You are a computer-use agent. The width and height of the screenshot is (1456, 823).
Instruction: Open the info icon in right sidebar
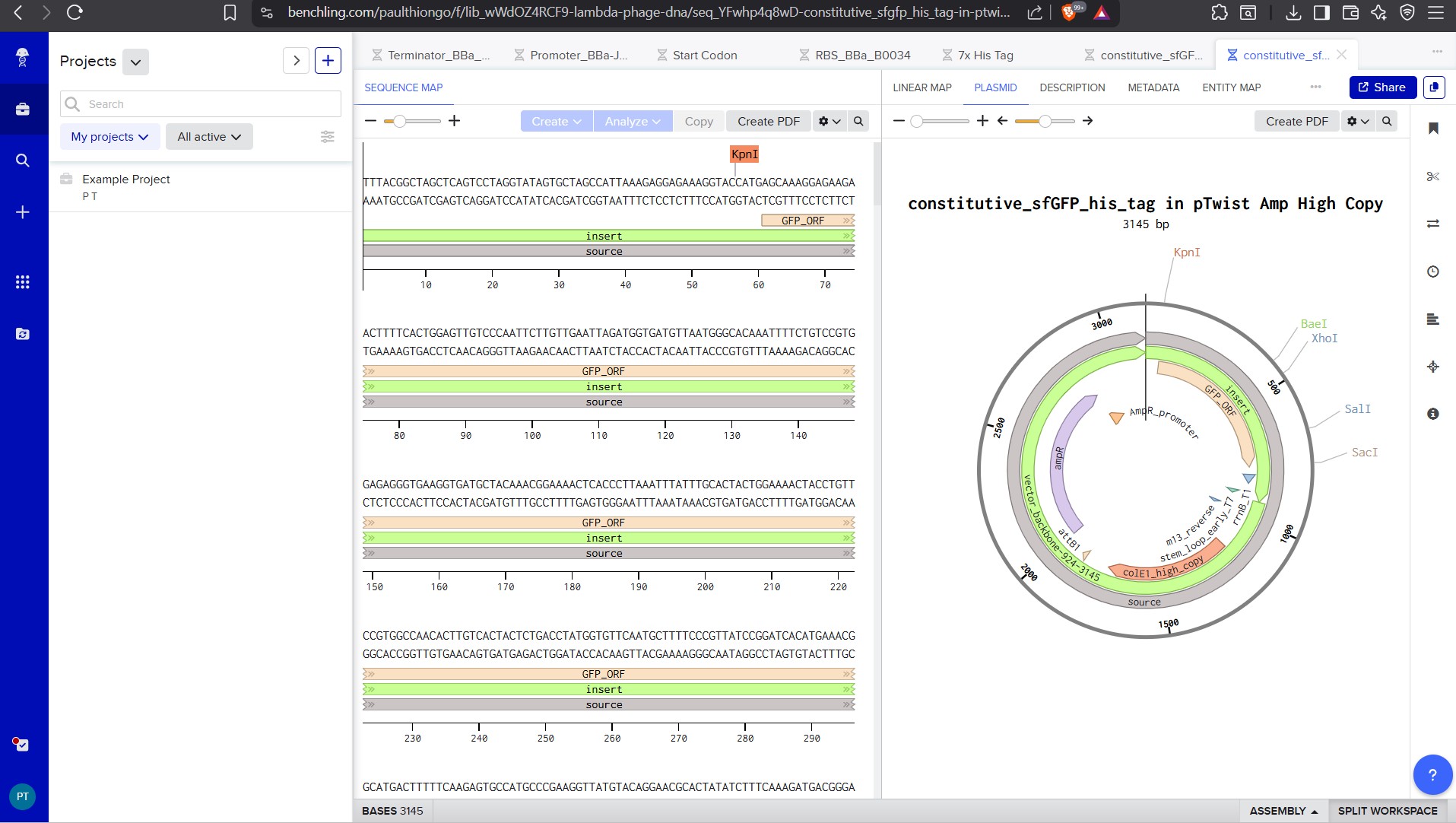click(1433, 414)
